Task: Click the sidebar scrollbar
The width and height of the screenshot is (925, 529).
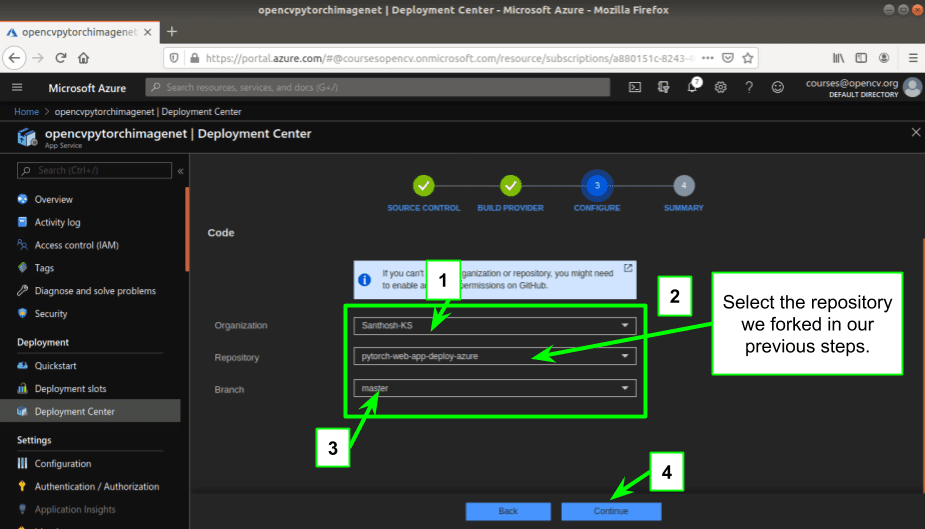Action: [x=187, y=229]
